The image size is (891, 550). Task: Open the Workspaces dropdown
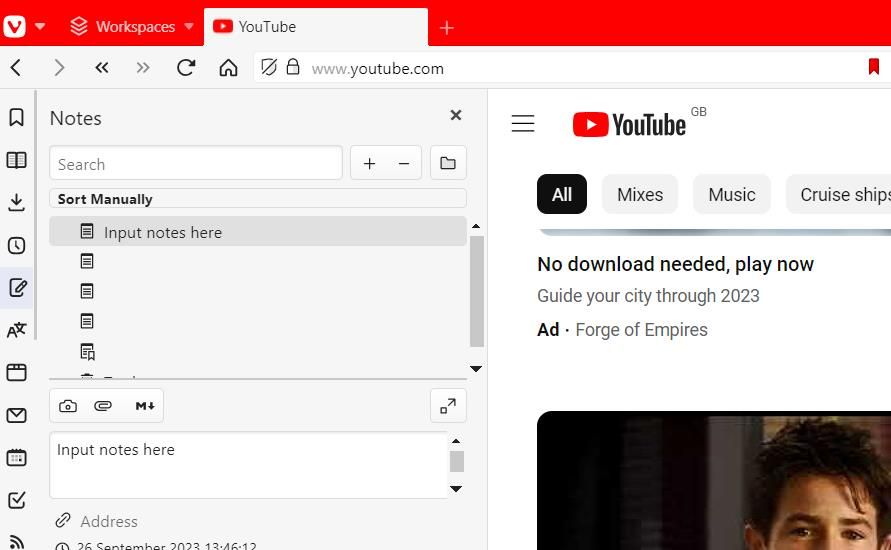pyautogui.click(x=132, y=26)
